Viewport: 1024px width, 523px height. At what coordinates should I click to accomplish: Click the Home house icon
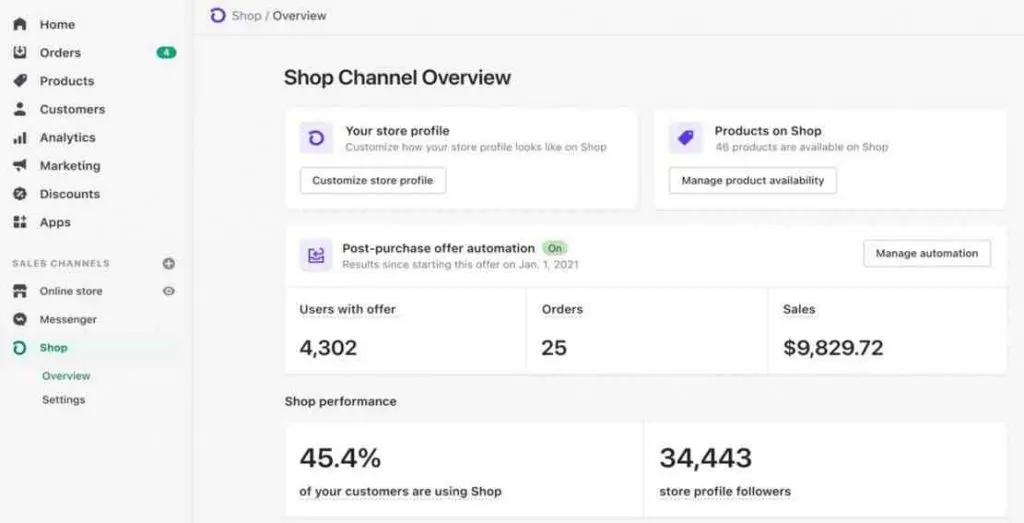[x=20, y=24]
